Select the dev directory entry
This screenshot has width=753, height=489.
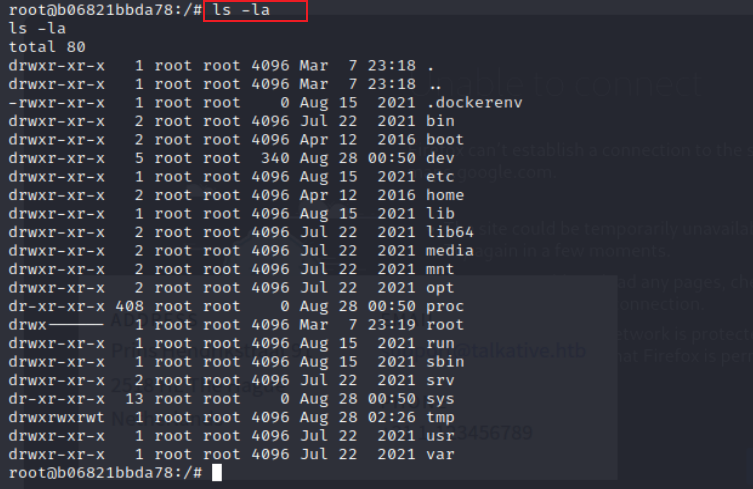(x=439, y=157)
